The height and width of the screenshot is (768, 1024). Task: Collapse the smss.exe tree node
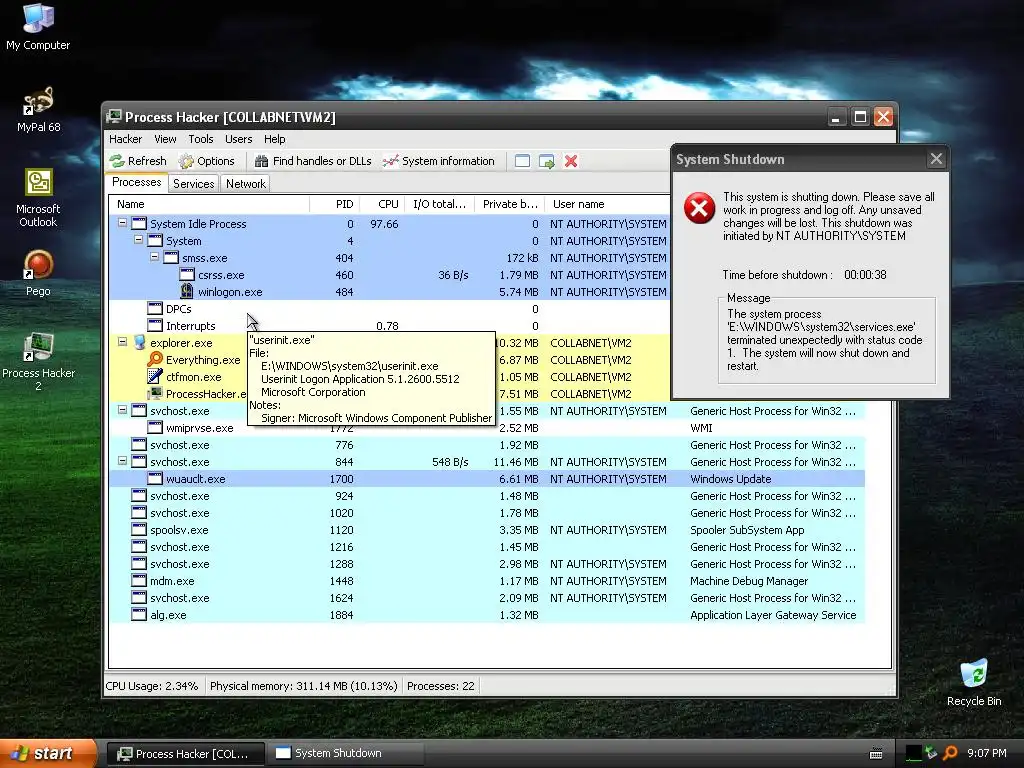click(155, 257)
